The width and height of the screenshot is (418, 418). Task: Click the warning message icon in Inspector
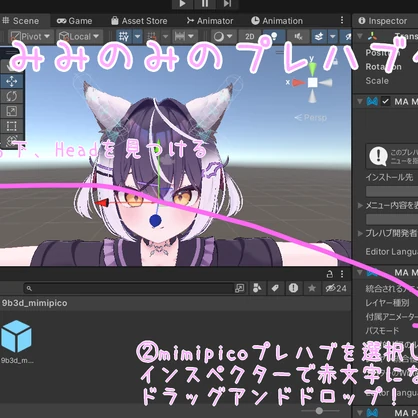[x=378, y=156]
